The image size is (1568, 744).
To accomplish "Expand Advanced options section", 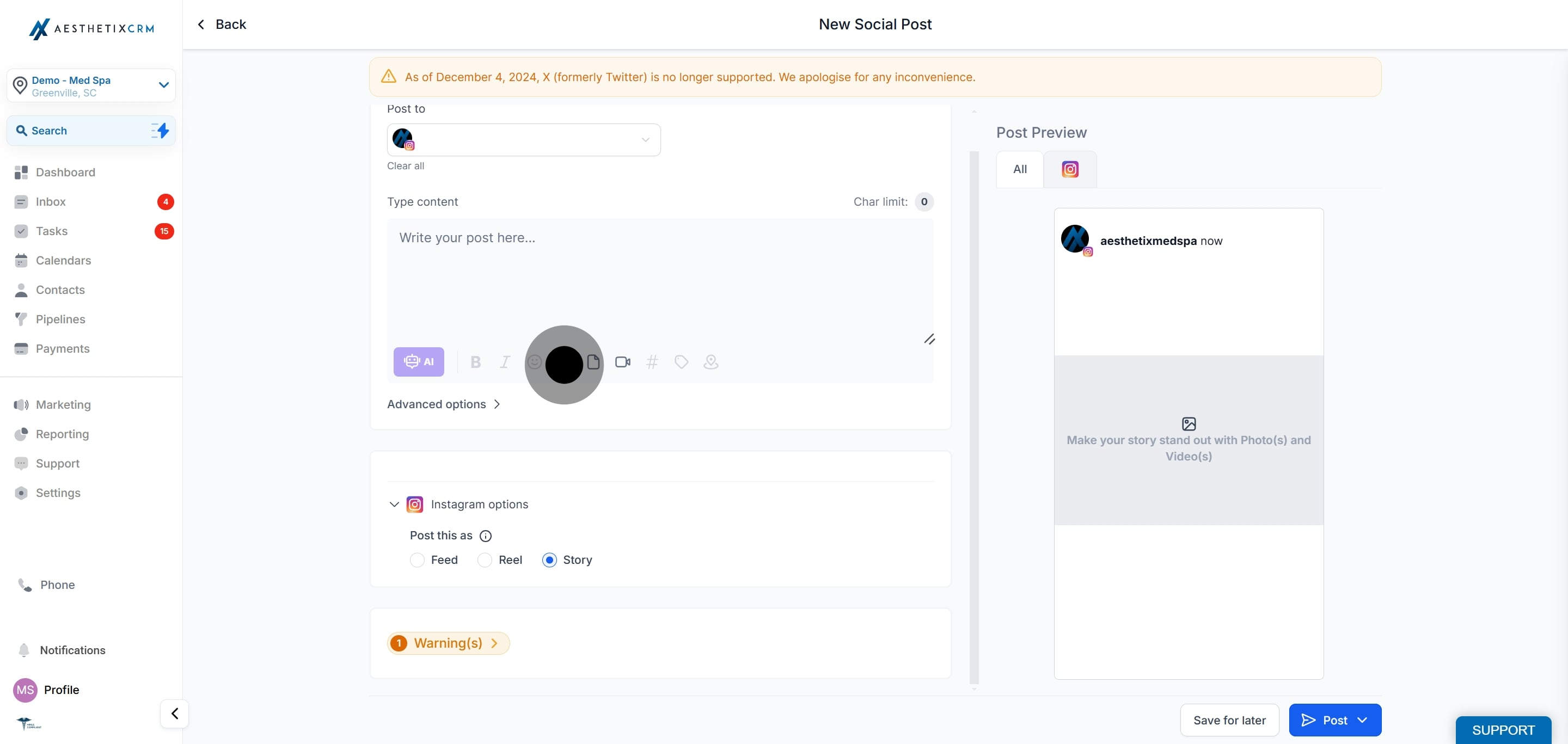I will pyautogui.click(x=443, y=404).
